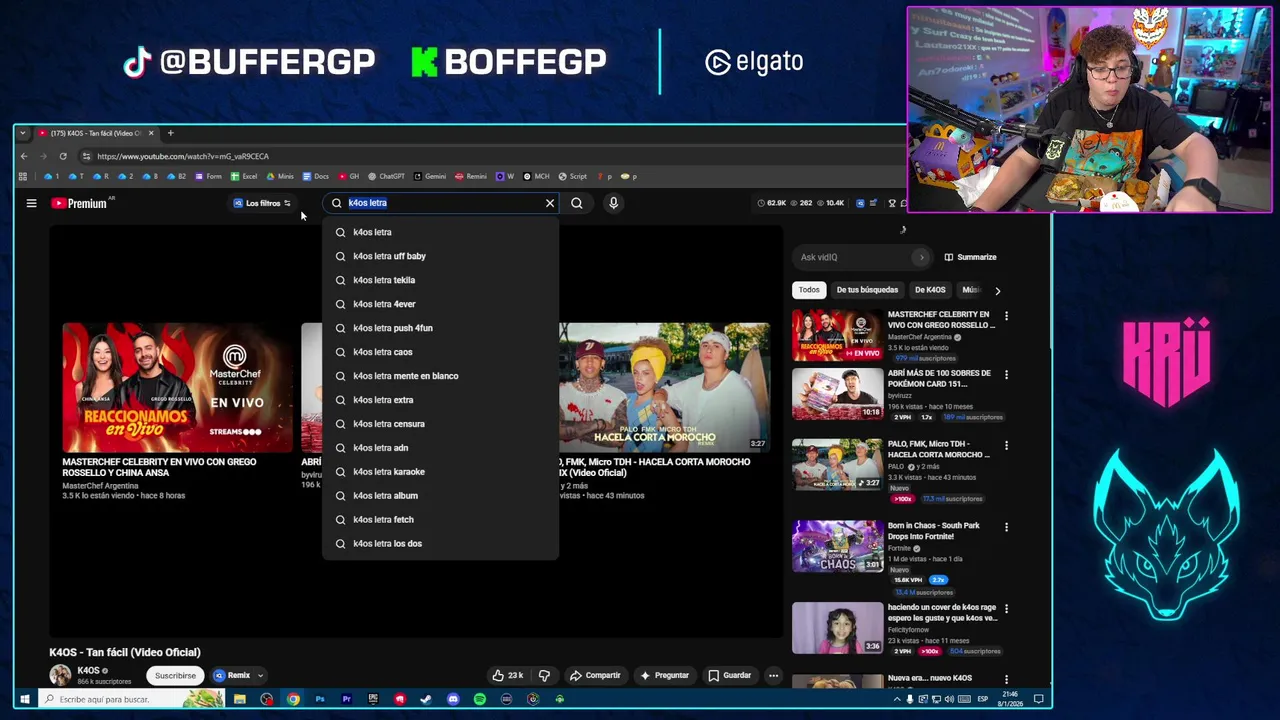
Task: Select suggestion 'k4os letra album'
Action: [440, 496]
